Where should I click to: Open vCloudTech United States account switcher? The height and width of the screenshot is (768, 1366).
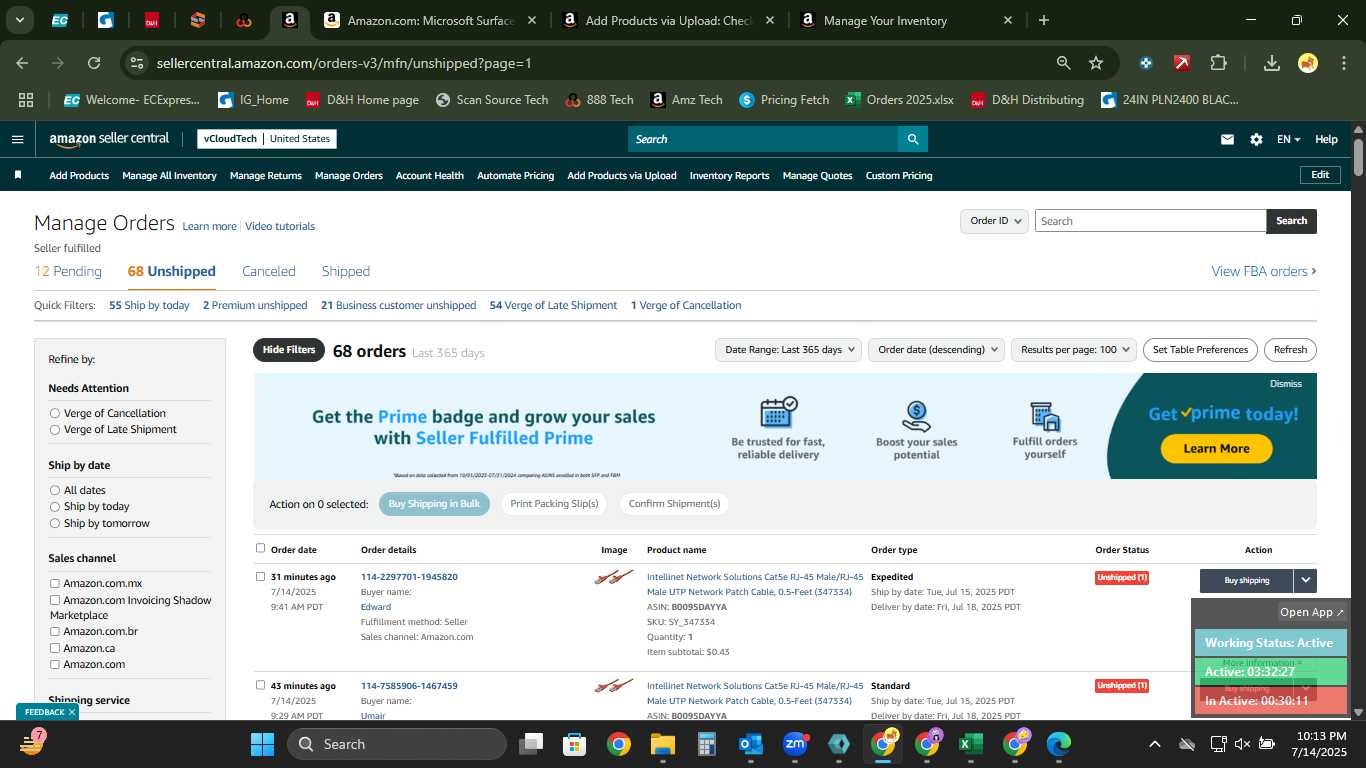[267, 139]
